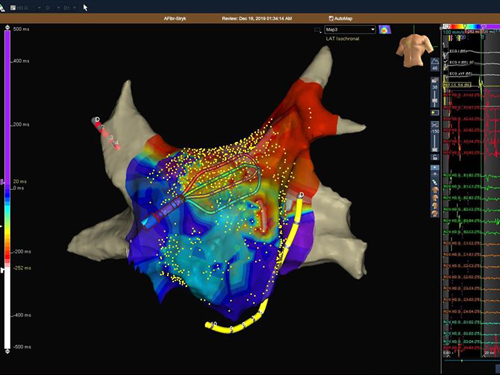Toggle the yellow light indicator button
The image size is (500, 375).
[435, 113]
